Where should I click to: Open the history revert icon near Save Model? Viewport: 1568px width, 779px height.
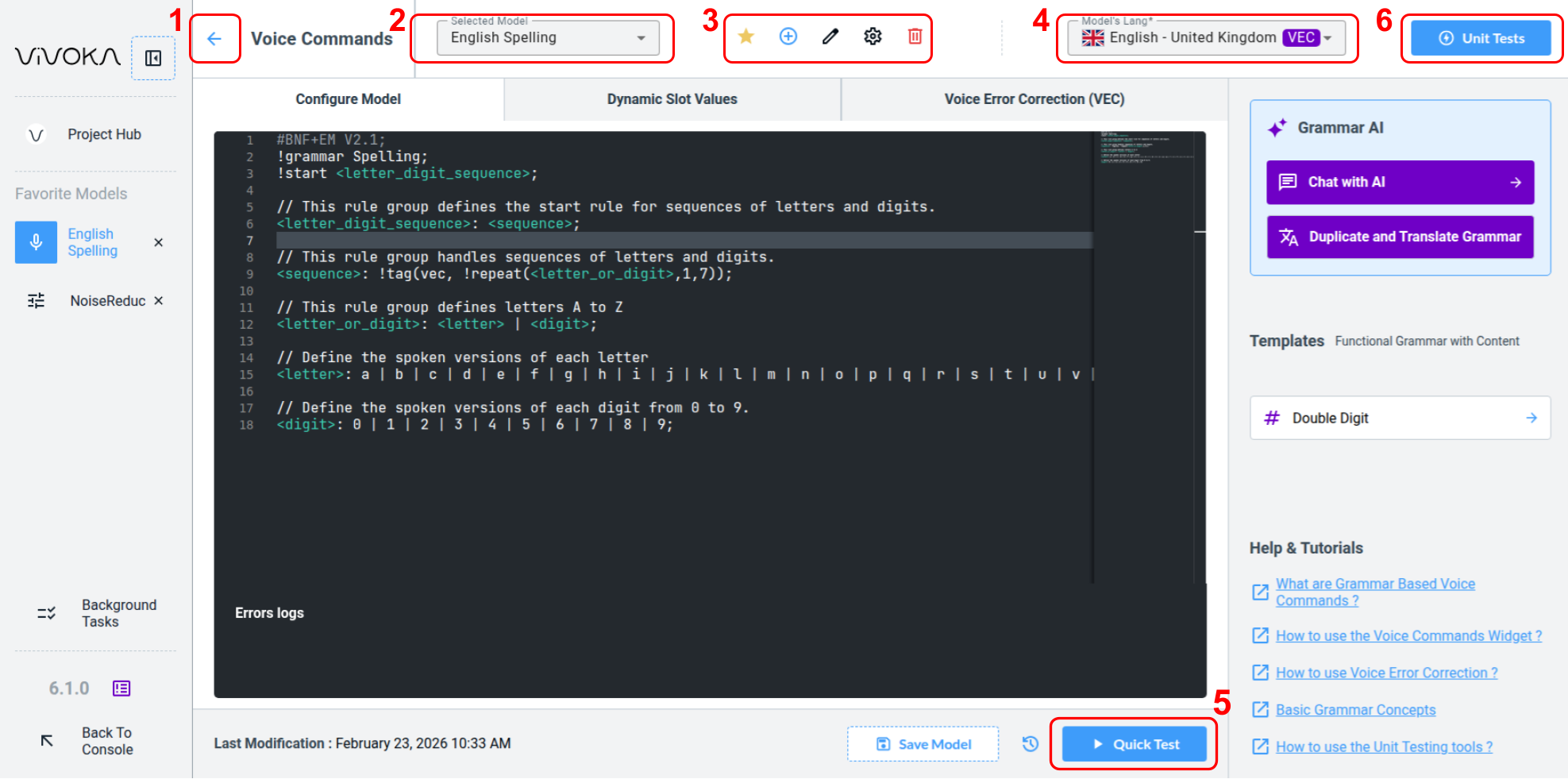pyautogui.click(x=1030, y=744)
